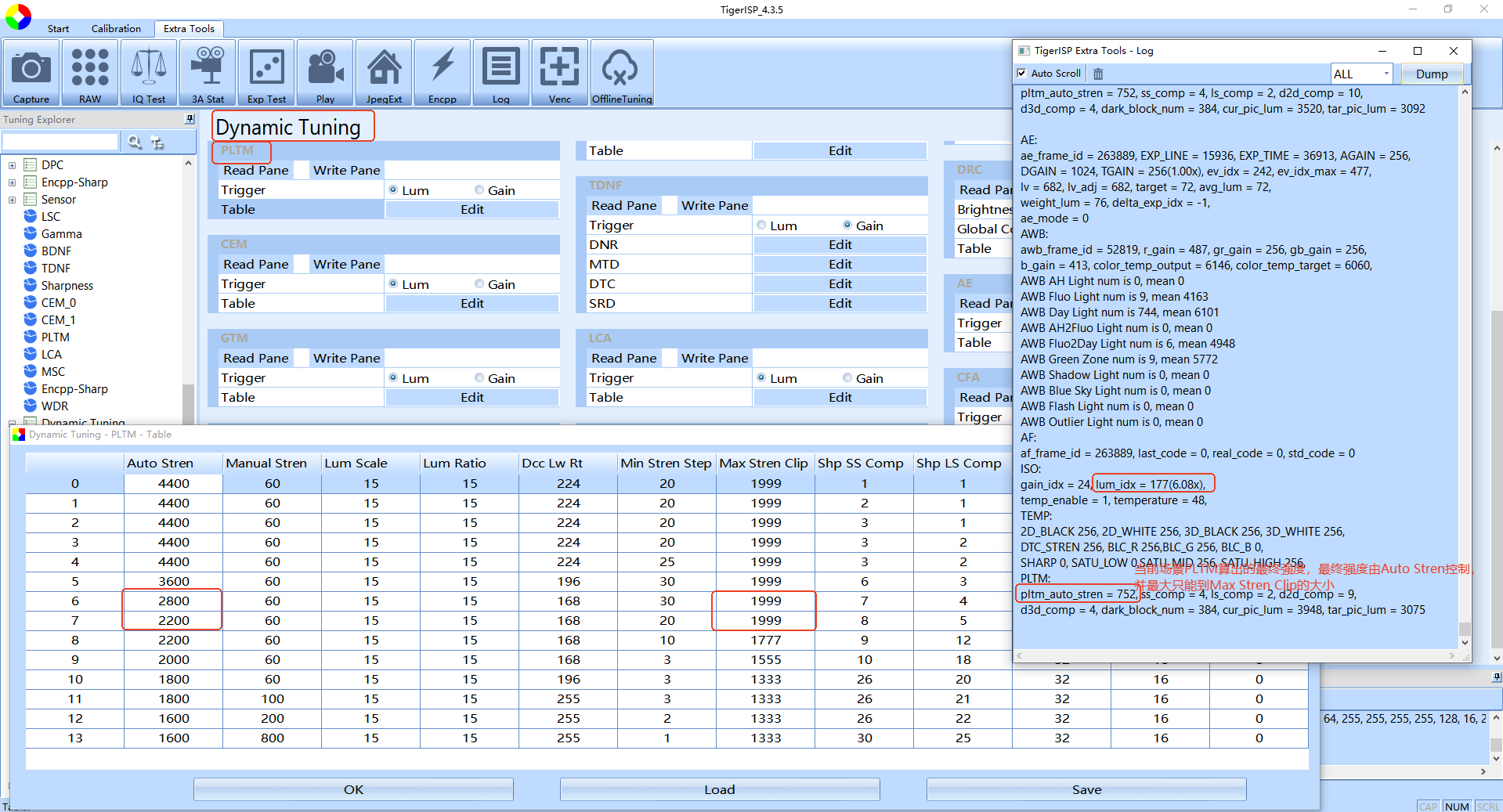Open the ALL log filter dropdown
The image size is (1503, 812).
pyautogui.click(x=1361, y=74)
